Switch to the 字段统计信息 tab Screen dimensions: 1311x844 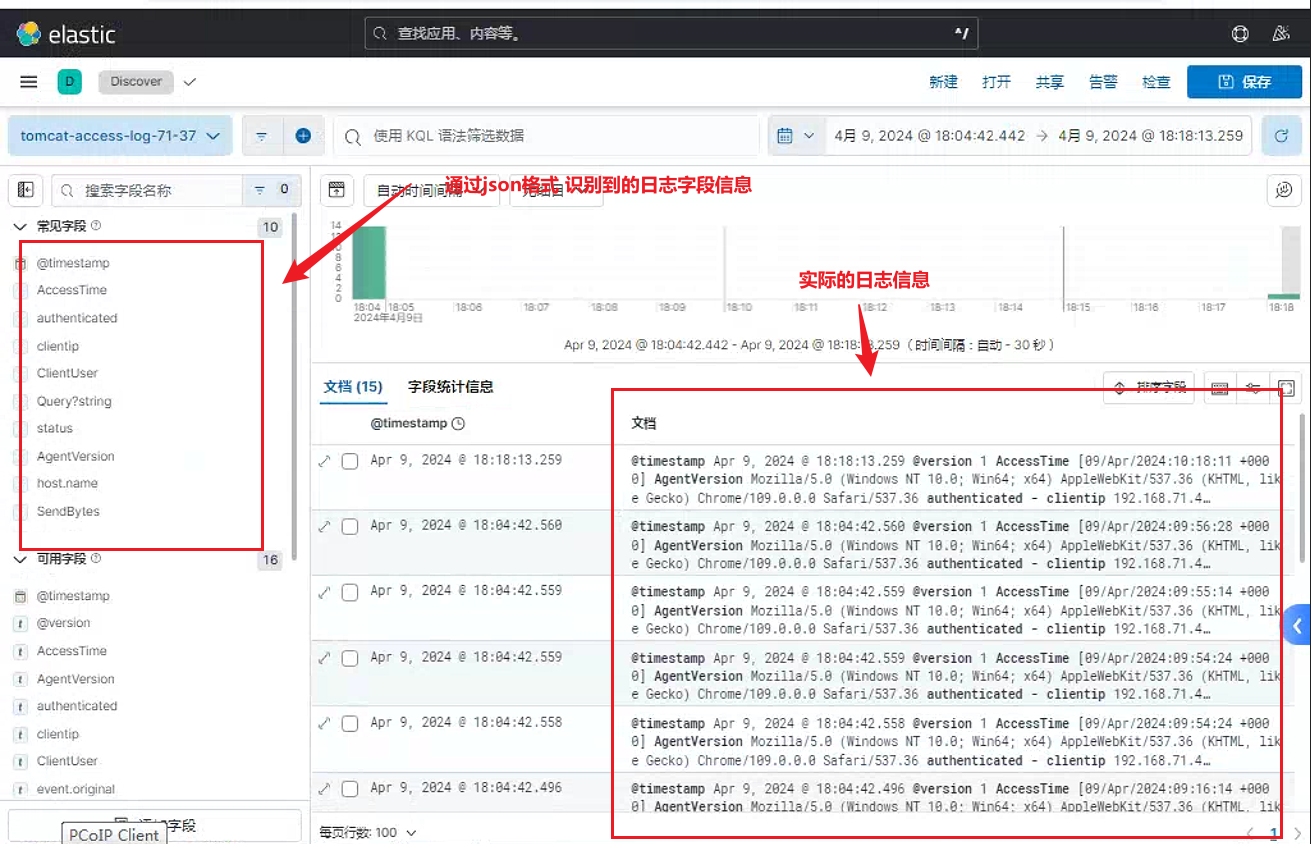451,387
